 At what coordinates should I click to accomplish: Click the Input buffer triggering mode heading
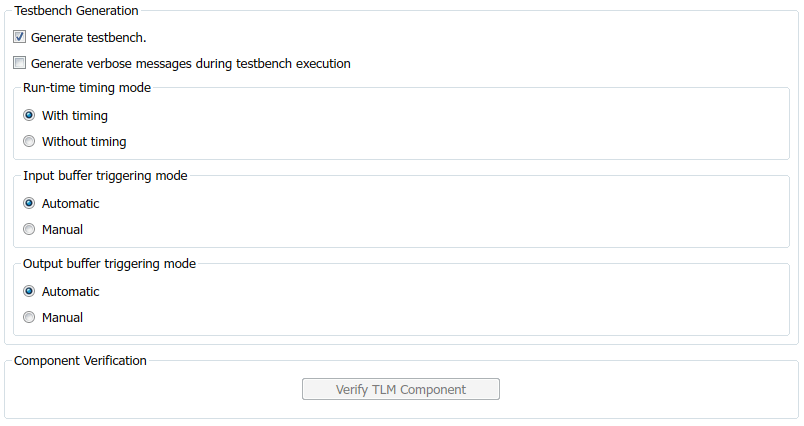105,176
